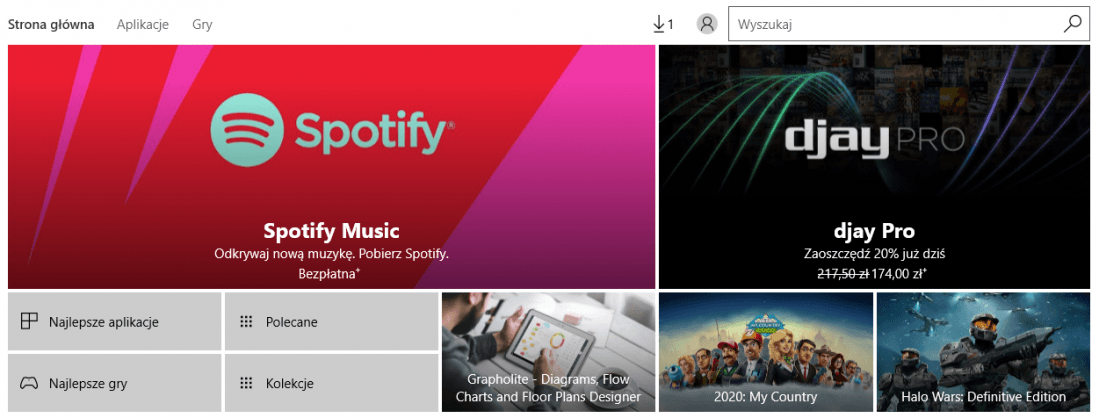Switch to the Aplikacje tab

pos(143,25)
